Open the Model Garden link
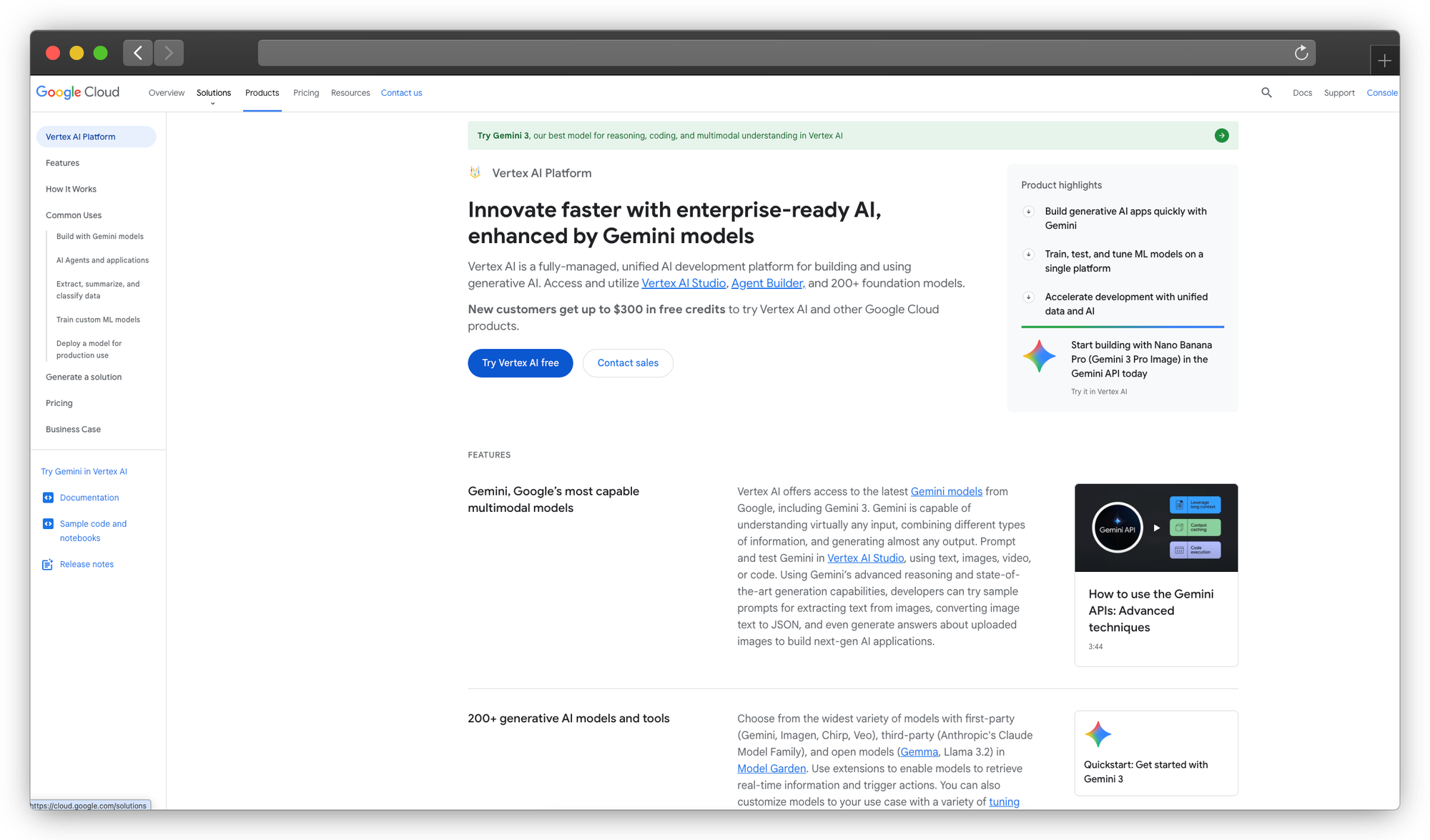Image resolution: width=1430 pixels, height=840 pixels. (x=771, y=769)
